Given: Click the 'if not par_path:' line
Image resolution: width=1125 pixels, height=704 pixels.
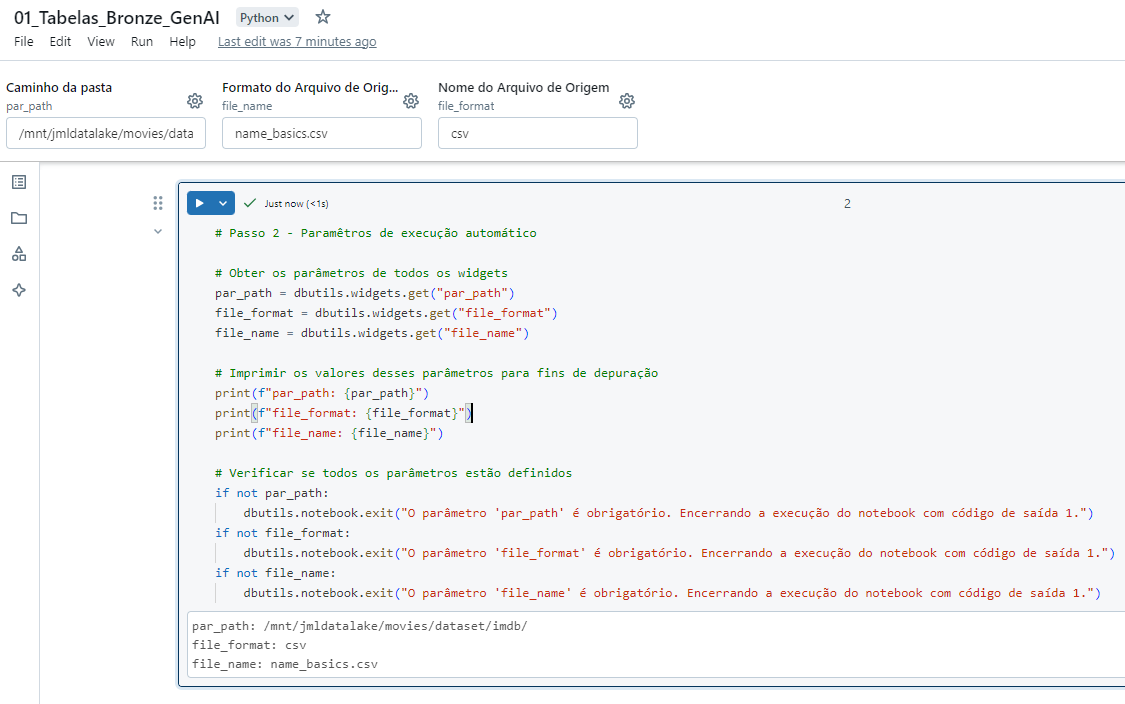Looking at the screenshot, I should click(271, 493).
